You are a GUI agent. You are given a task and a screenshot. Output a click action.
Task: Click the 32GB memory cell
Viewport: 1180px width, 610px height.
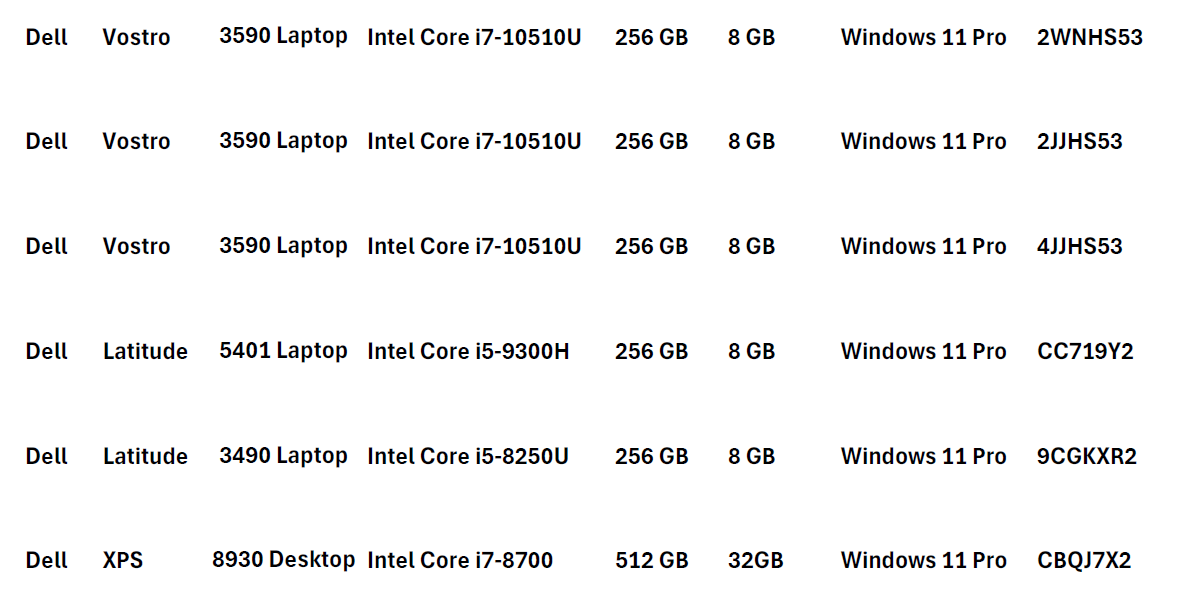pos(756,560)
